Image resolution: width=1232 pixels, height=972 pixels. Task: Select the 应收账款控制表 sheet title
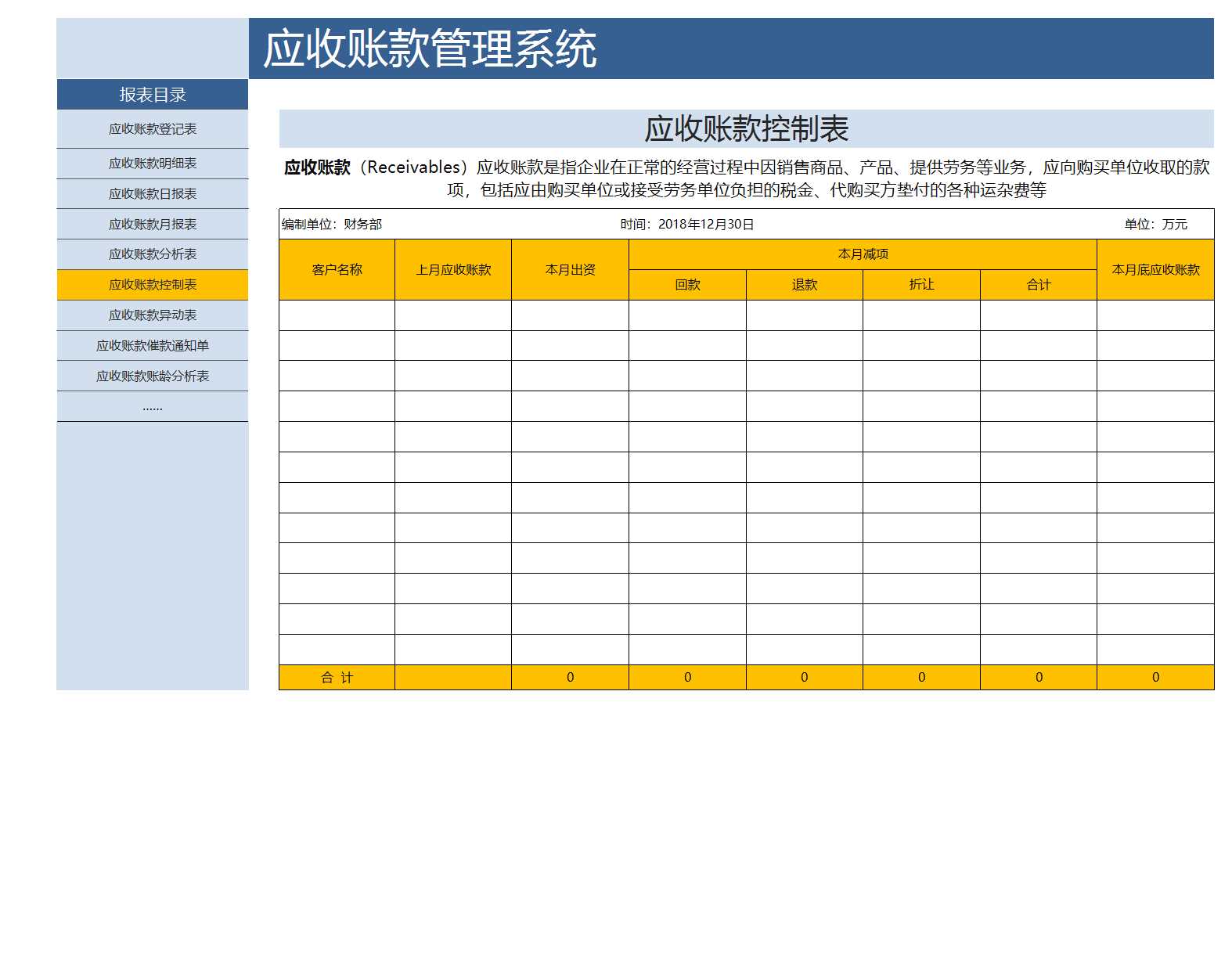[747, 129]
